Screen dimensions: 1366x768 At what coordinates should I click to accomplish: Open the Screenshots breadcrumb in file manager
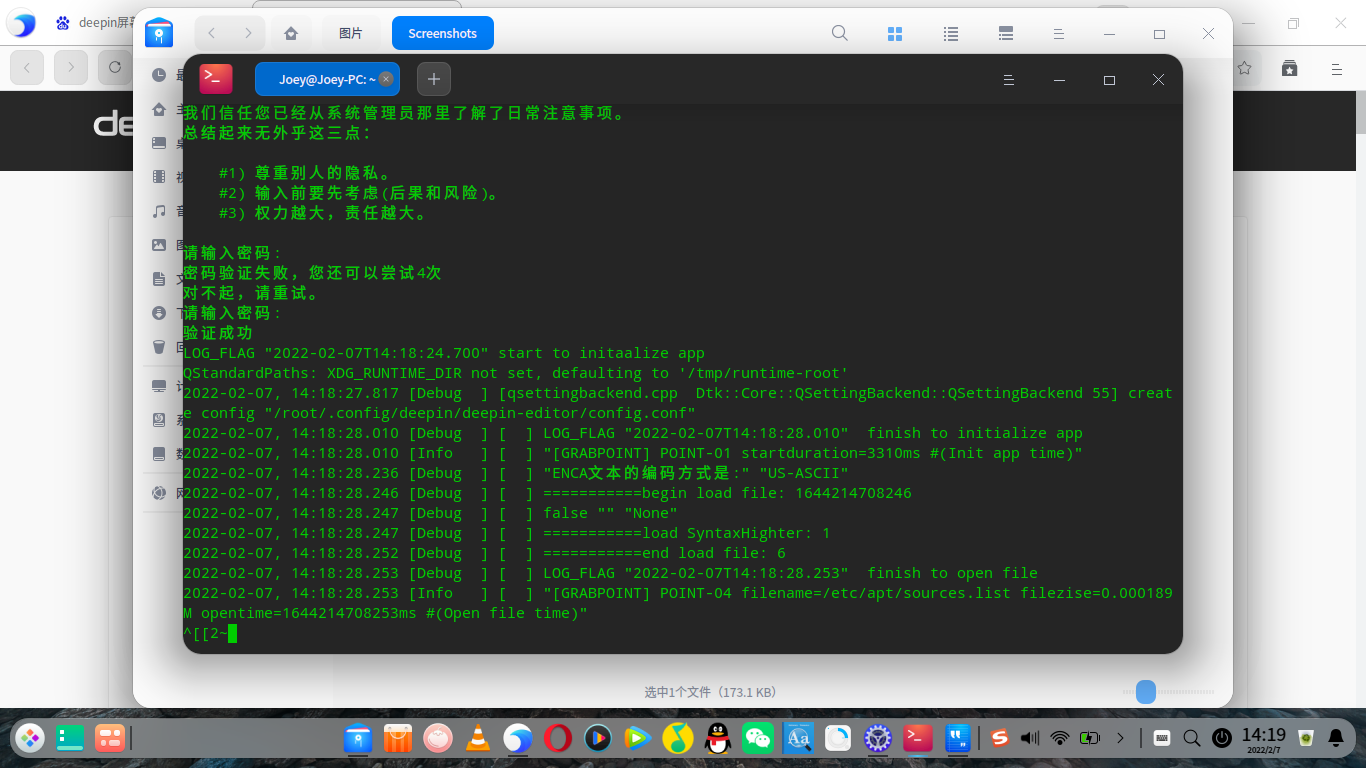coord(442,33)
